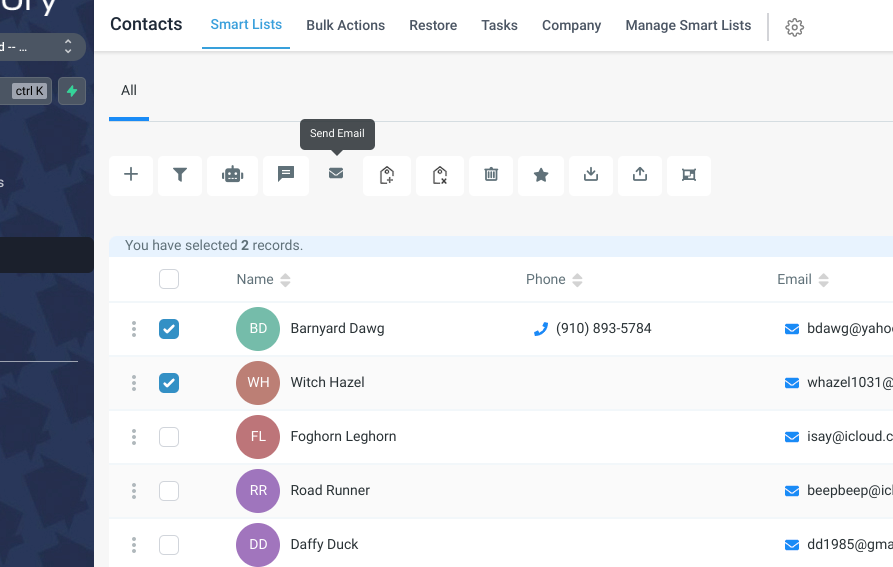Sort by Name column arrows
The image size is (893, 567).
285,280
